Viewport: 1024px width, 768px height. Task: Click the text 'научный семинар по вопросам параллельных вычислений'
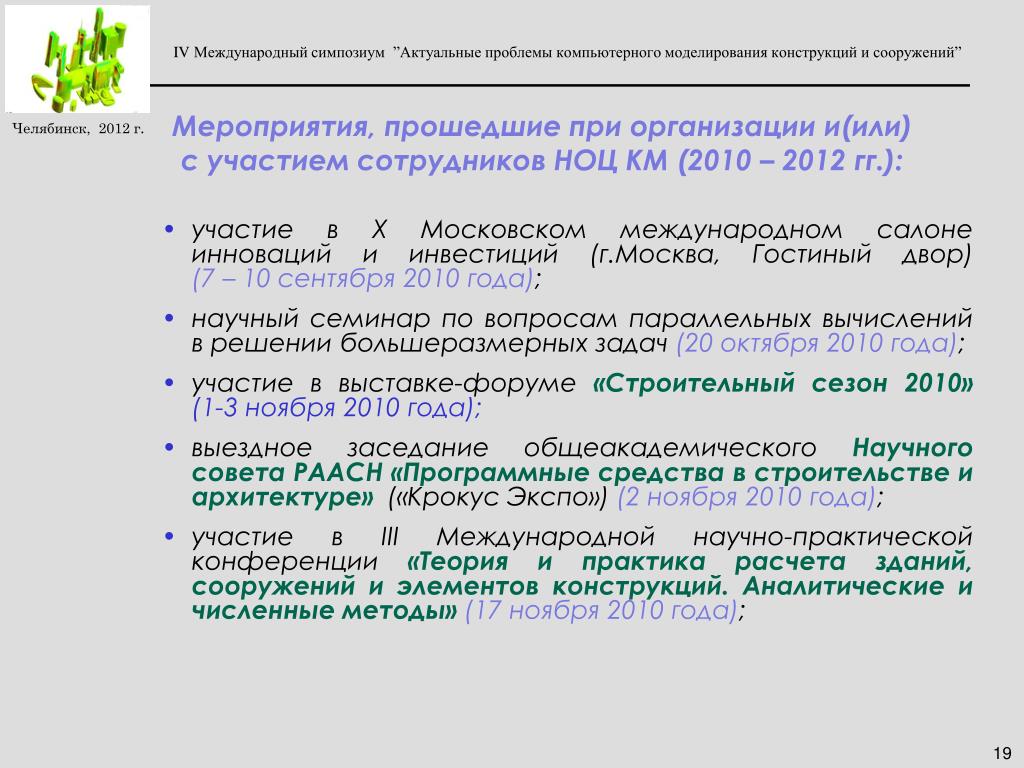click(x=582, y=319)
